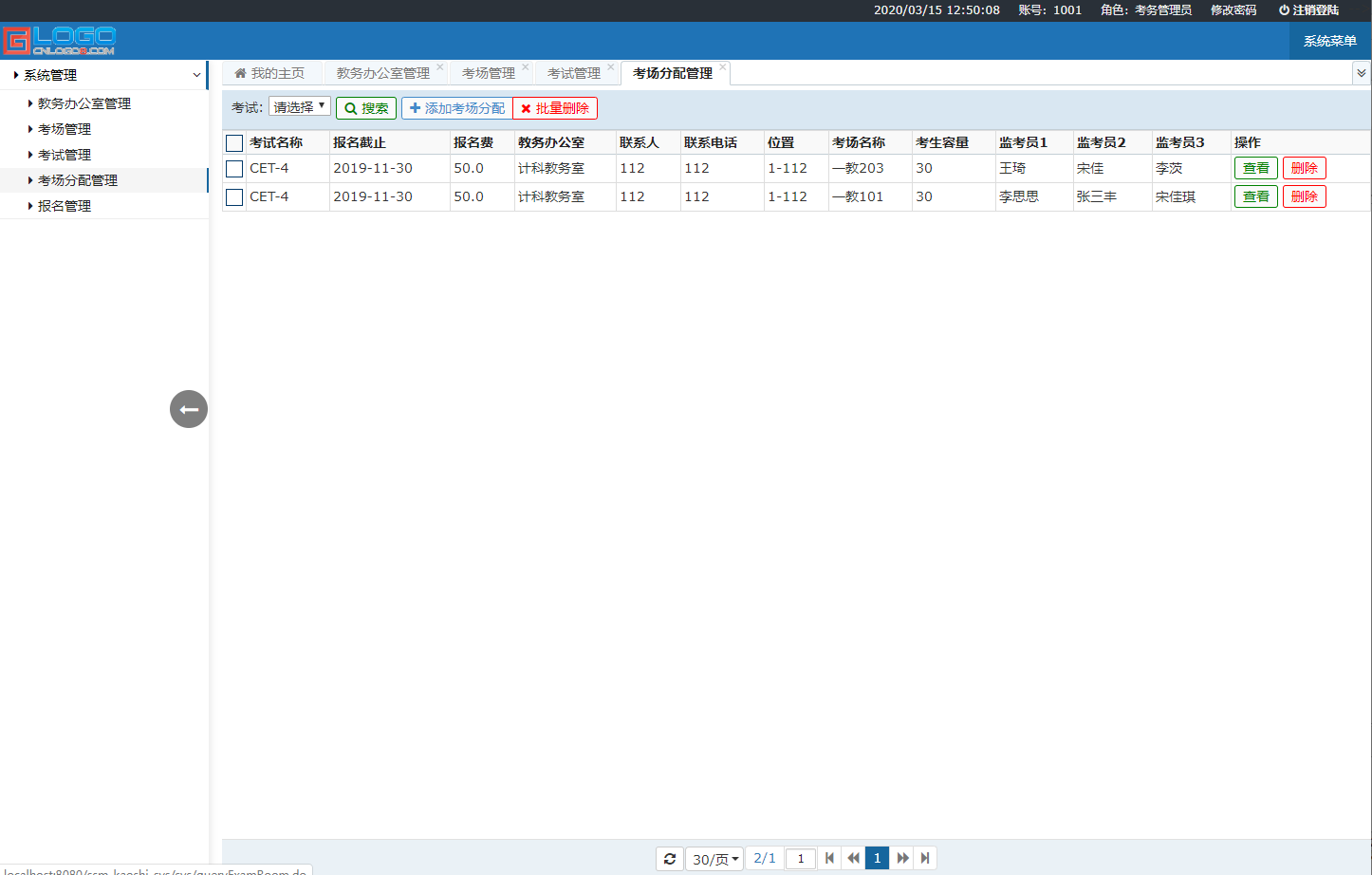Open 报名管理 in the sidebar
Image resolution: width=1372 pixels, height=875 pixels.
coord(65,206)
